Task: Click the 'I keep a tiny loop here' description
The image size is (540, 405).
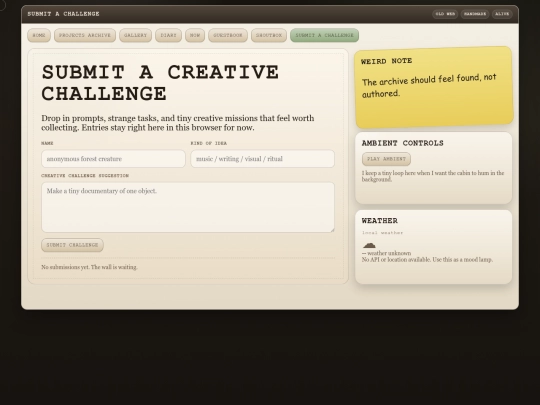Action: click(x=433, y=176)
